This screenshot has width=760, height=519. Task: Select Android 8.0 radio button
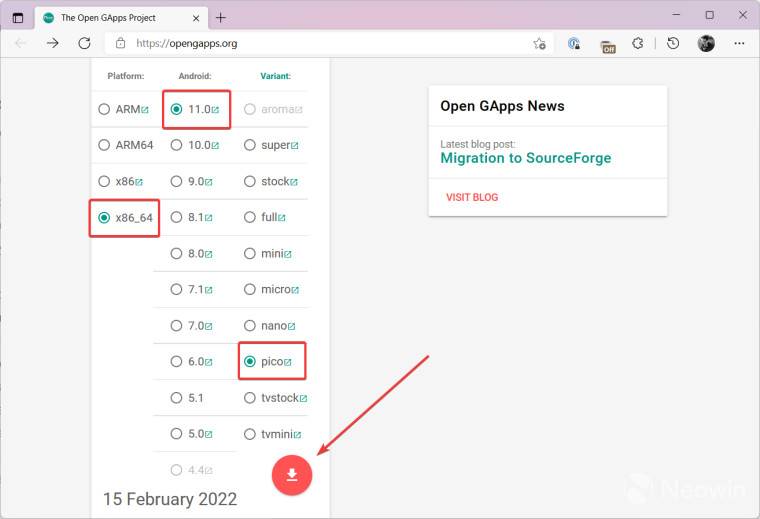click(x=176, y=253)
